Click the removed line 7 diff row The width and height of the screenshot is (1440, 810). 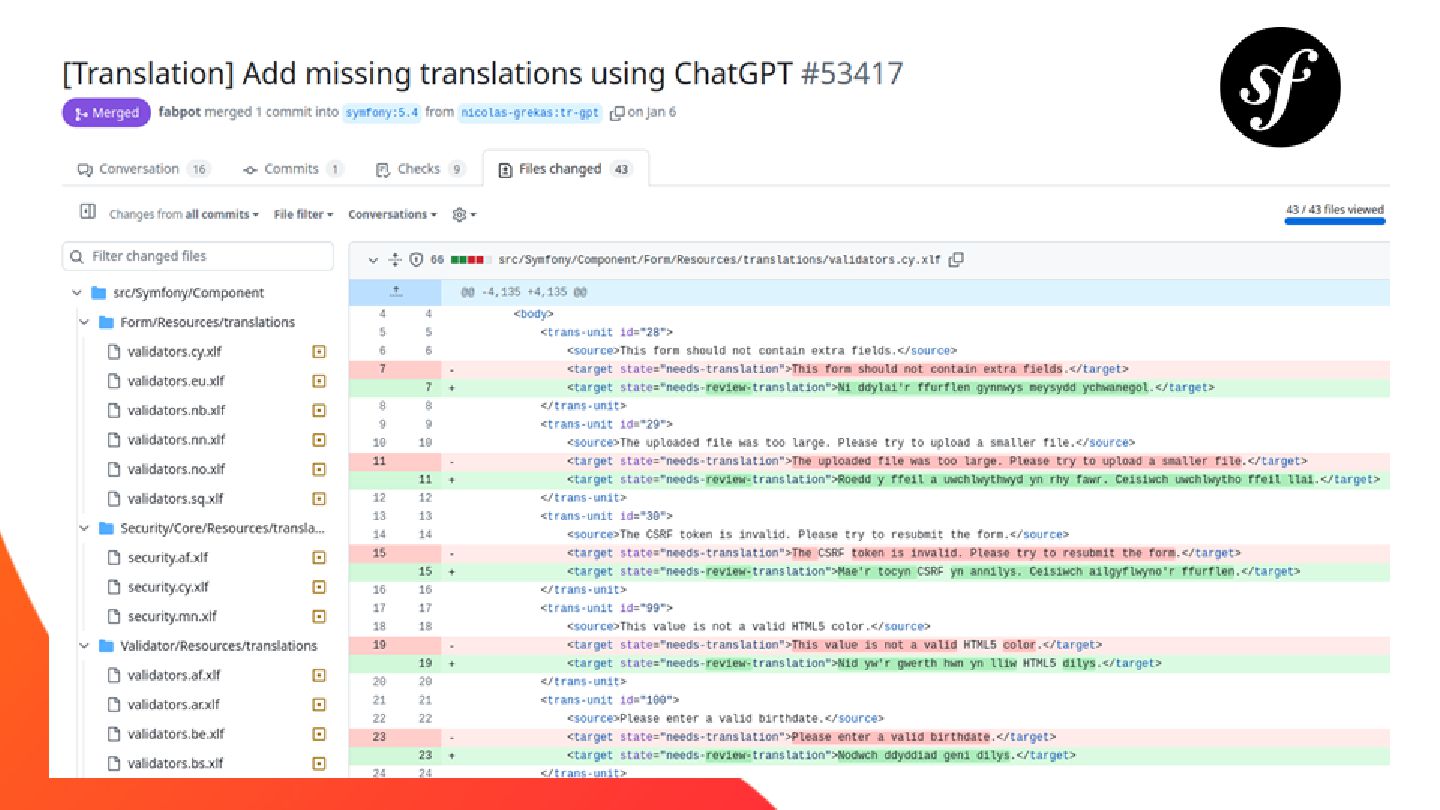tap(869, 369)
